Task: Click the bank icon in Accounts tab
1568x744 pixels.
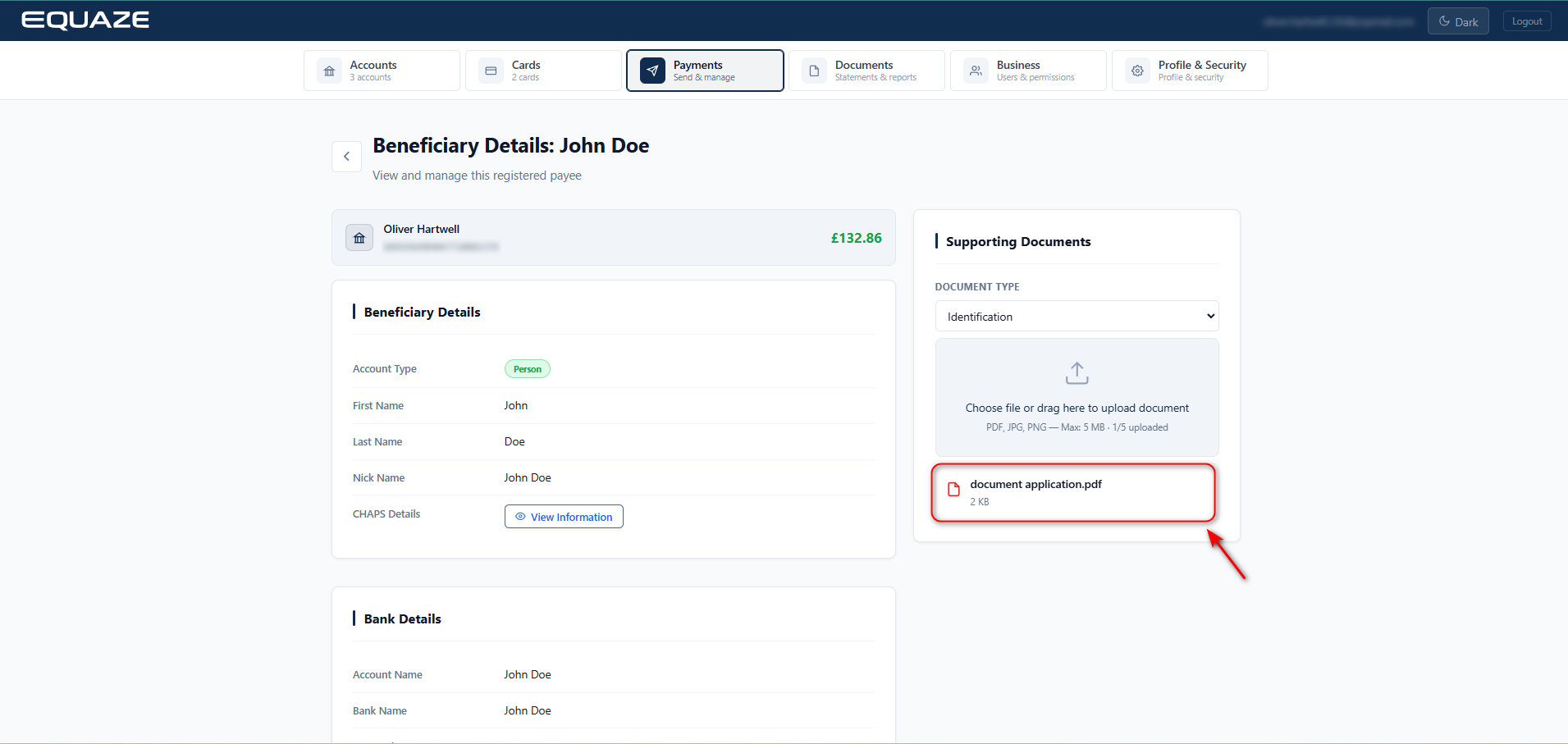Action: tap(329, 71)
